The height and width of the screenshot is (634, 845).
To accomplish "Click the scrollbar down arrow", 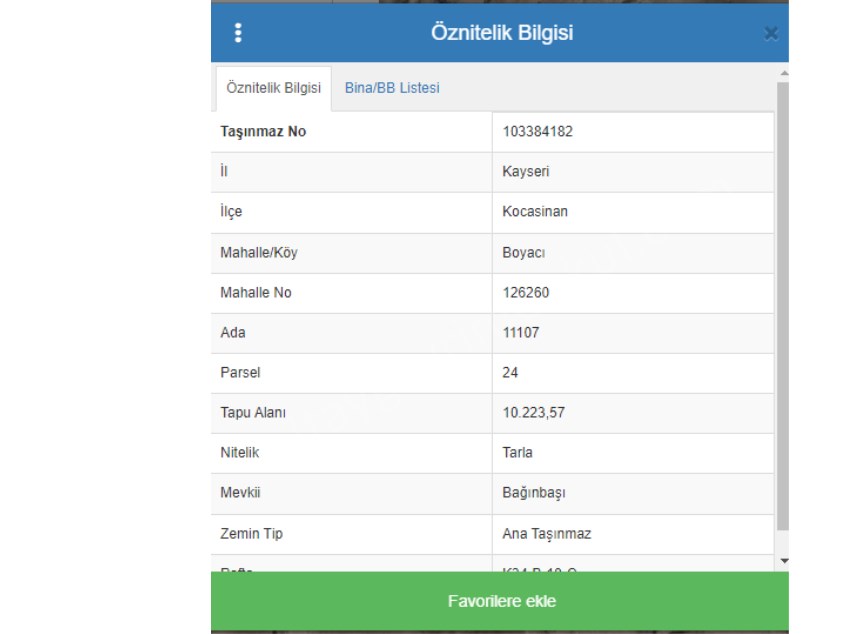I will coord(783,561).
